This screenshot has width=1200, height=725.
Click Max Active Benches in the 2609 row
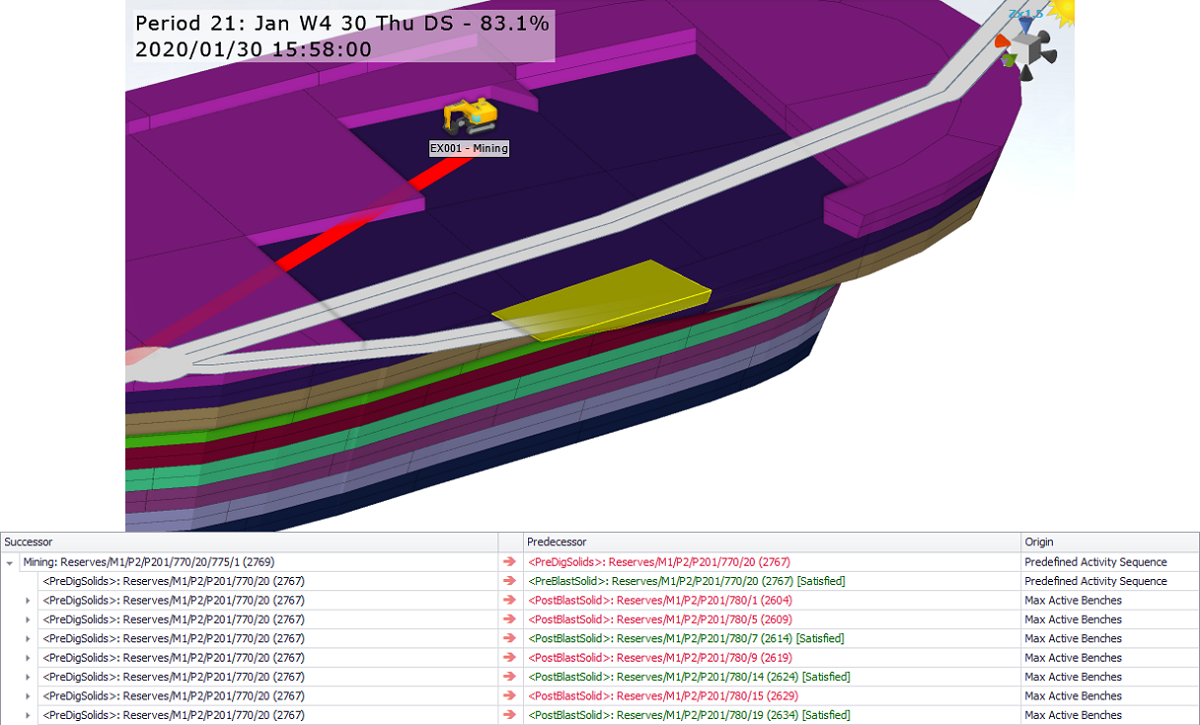(x=1073, y=619)
